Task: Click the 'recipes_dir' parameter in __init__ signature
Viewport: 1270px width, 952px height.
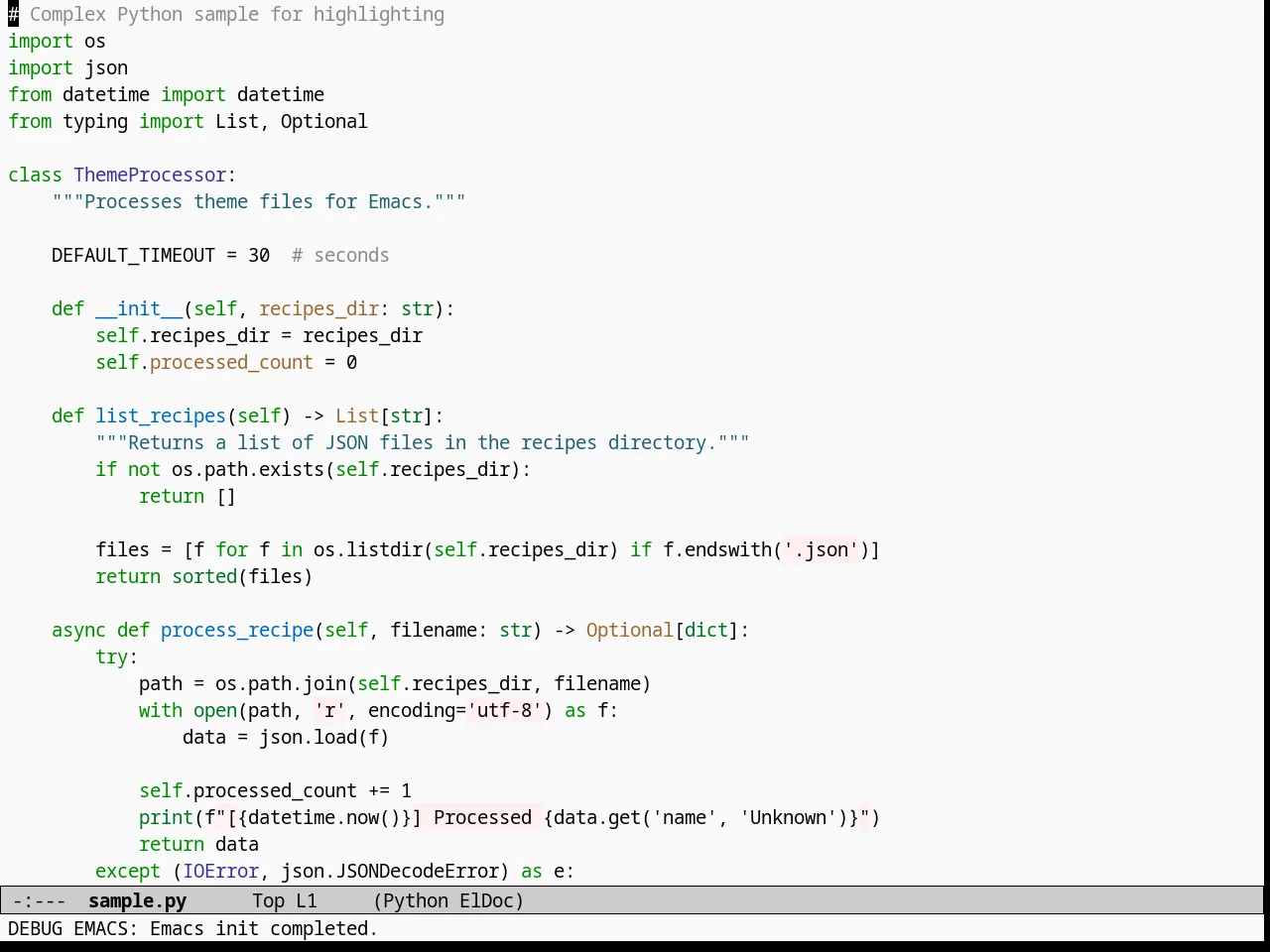Action: [x=318, y=308]
